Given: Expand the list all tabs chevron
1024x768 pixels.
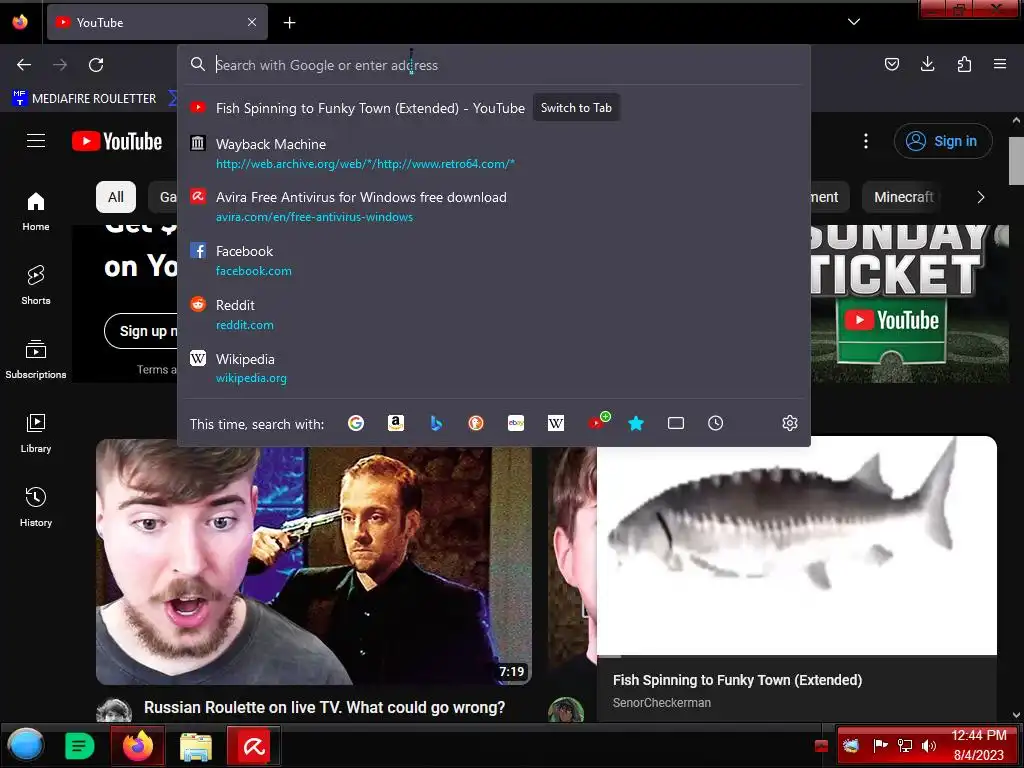Looking at the screenshot, I should click(x=854, y=22).
